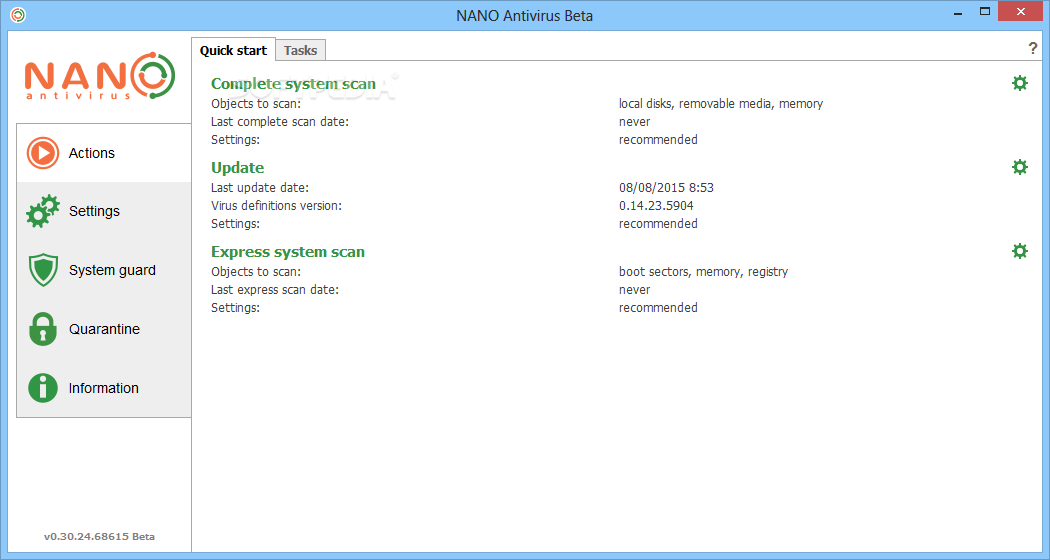The height and width of the screenshot is (560, 1050).
Task: Click 'recommended' under Complete system scan
Action: tap(658, 140)
